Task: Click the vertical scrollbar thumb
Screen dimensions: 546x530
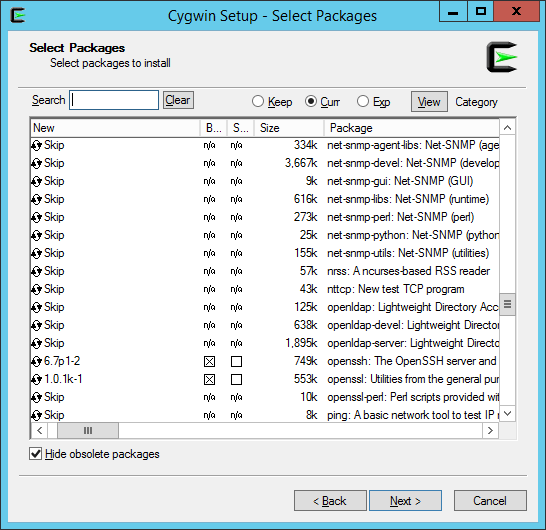Action: coord(507,304)
